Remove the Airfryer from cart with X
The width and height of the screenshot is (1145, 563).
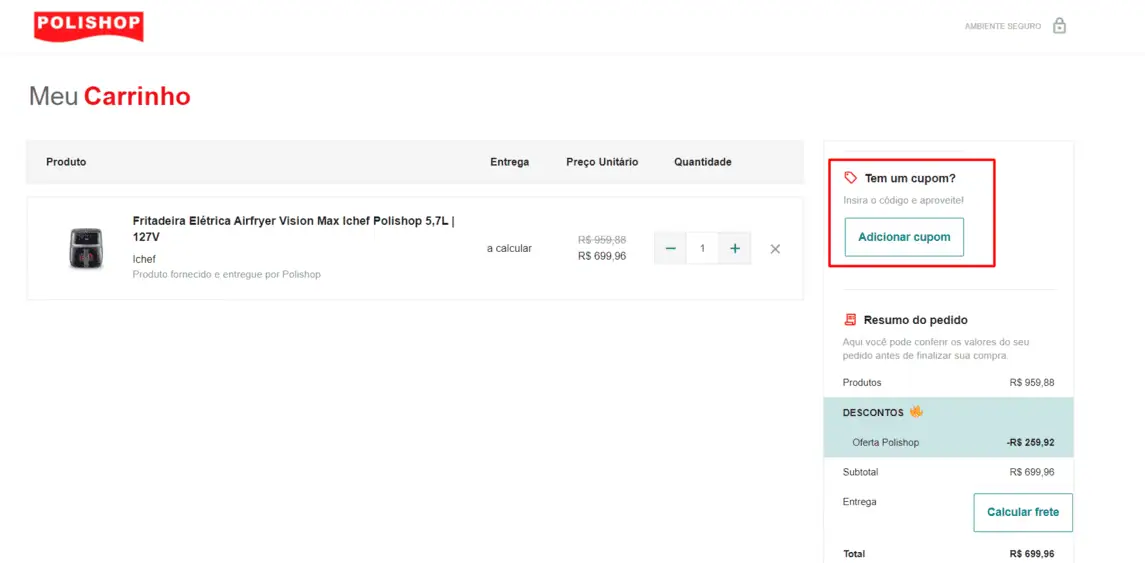(x=776, y=249)
